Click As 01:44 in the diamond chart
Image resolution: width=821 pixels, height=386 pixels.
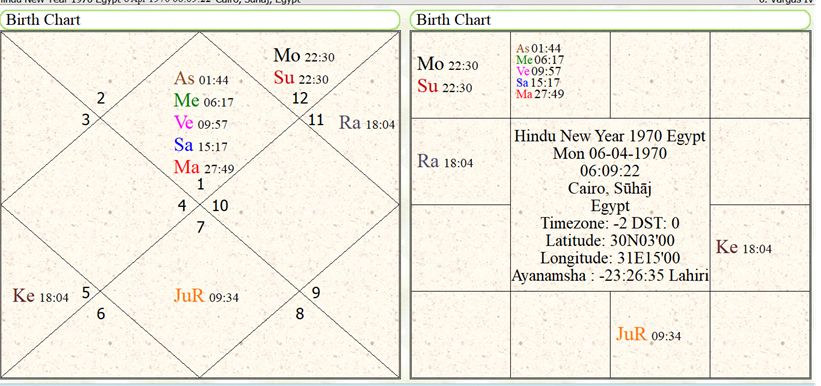201,79
